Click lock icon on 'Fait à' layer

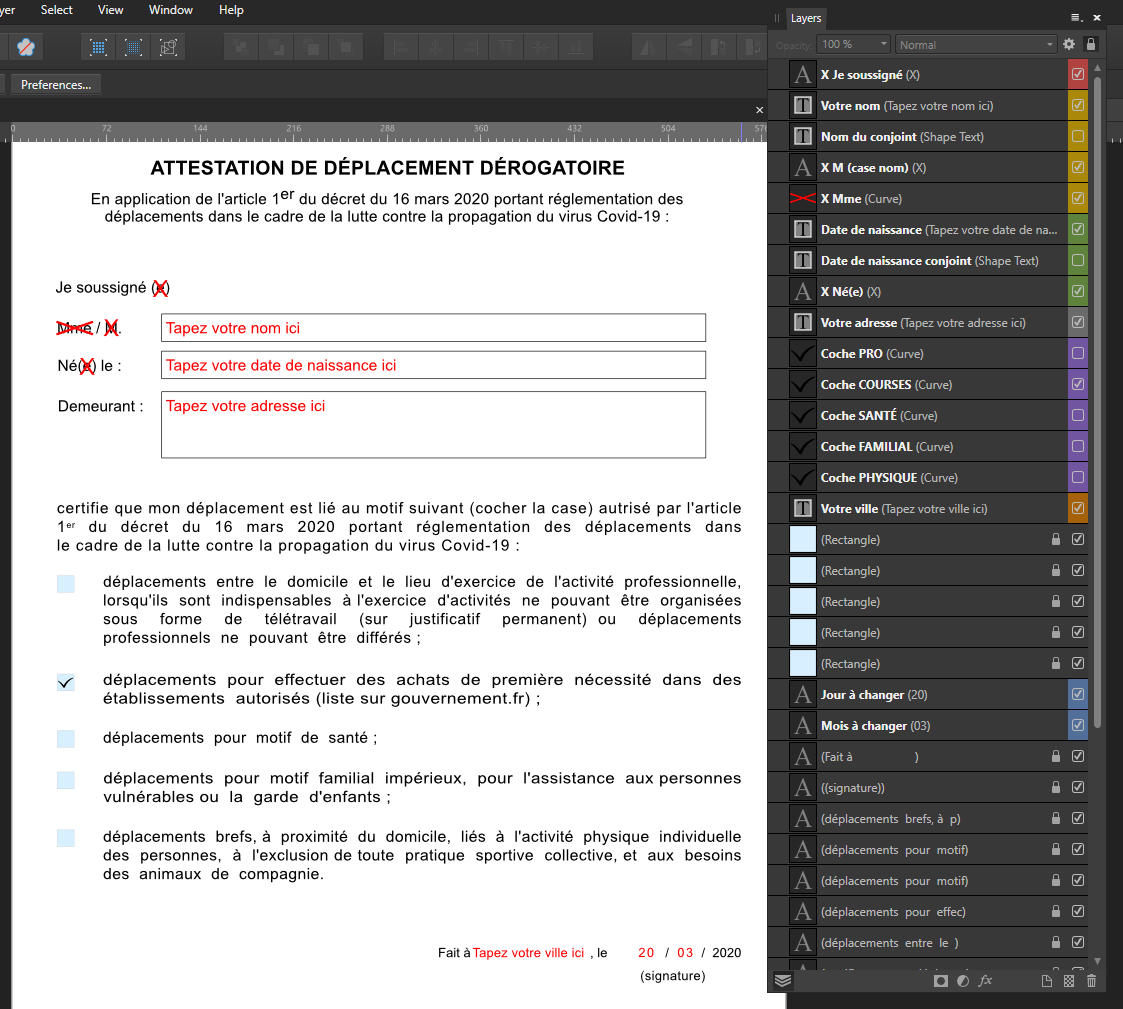coord(1056,756)
